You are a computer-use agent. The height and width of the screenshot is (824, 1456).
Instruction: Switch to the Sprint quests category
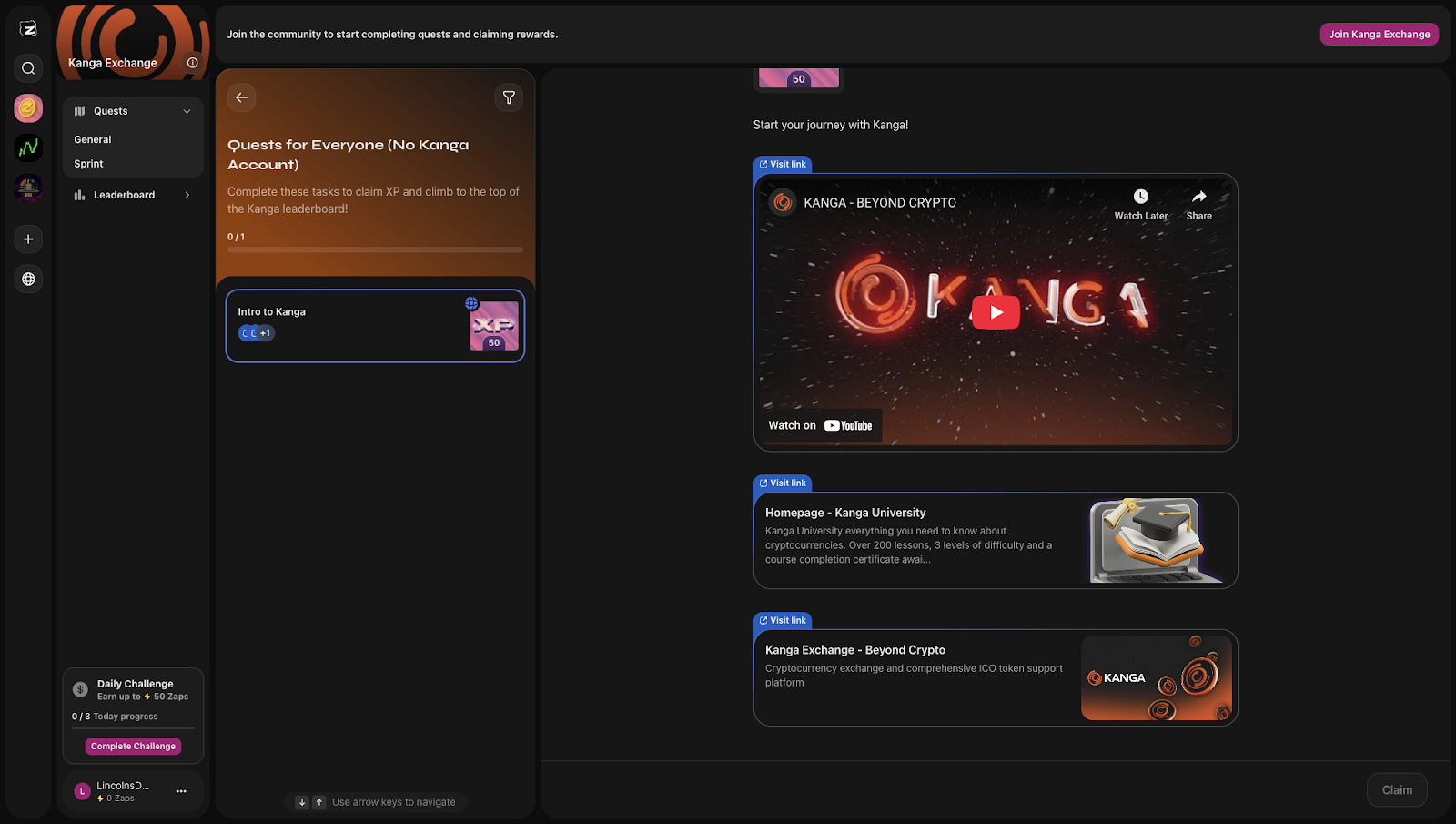coord(88,163)
